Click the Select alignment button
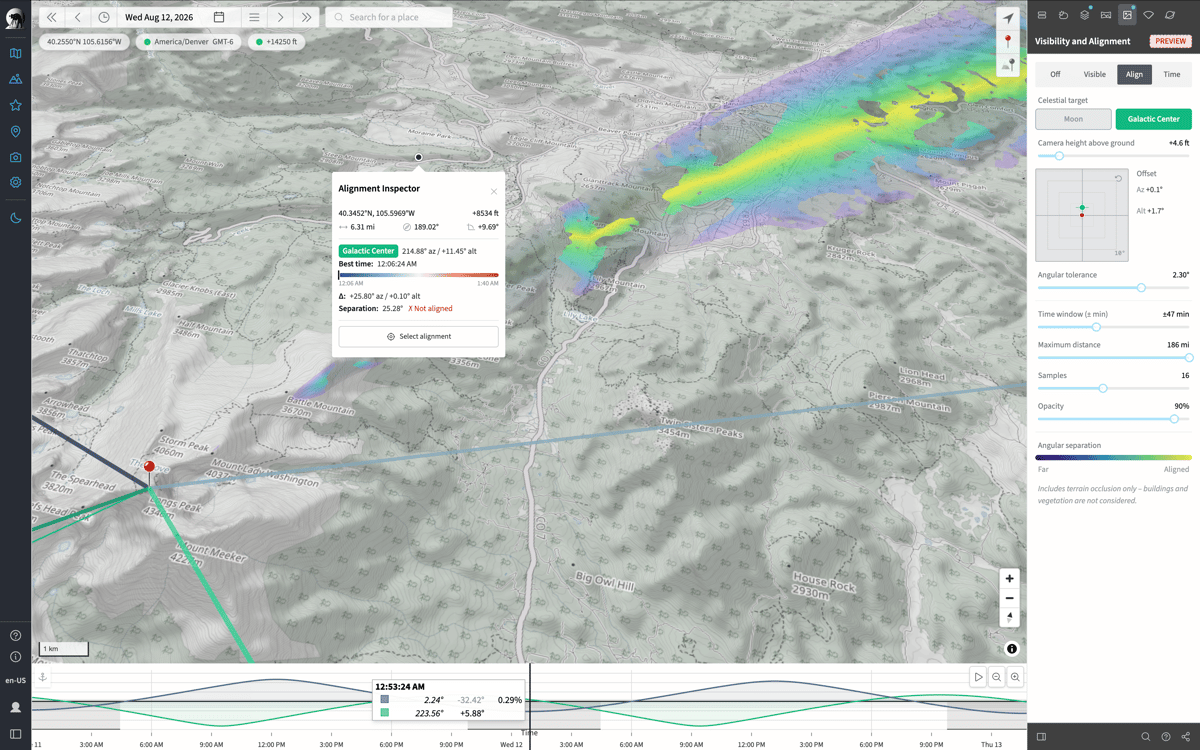 [418, 336]
